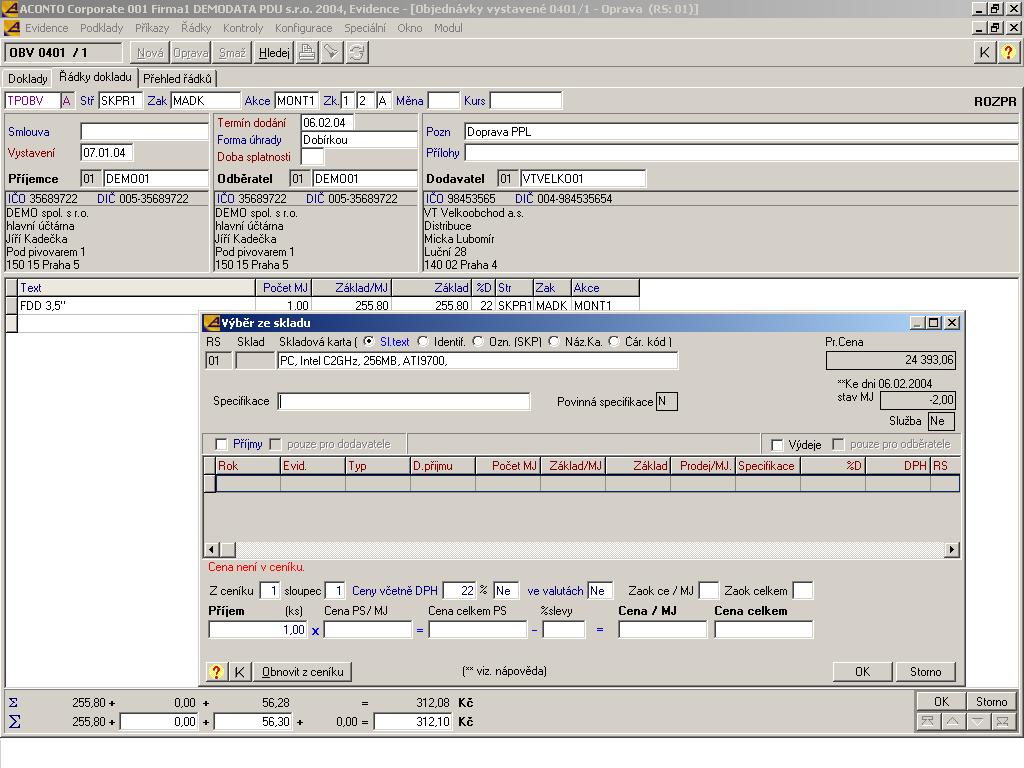The width and height of the screenshot is (1024, 768).
Task: Go to next record down arrow
Action: point(978,721)
